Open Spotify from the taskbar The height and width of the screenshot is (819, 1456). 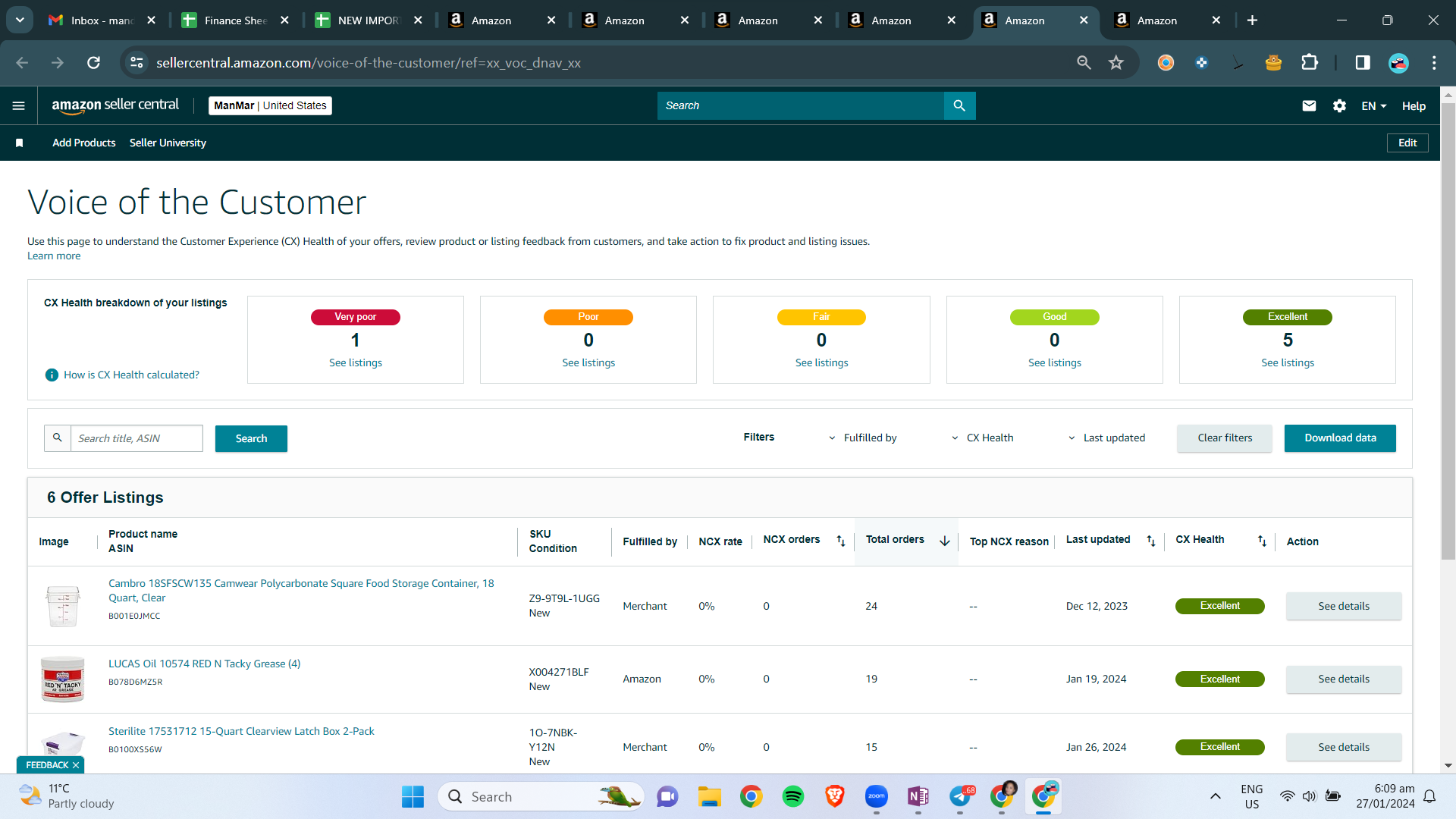[x=792, y=796]
